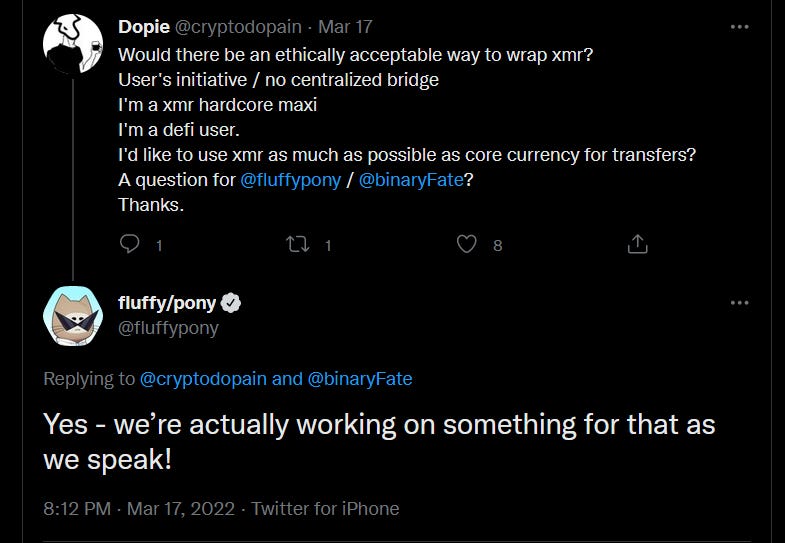Click the fluffy/pony display name
The height and width of the screenshot is (543, 785).
pyautogui.click(x=167, y=303)
